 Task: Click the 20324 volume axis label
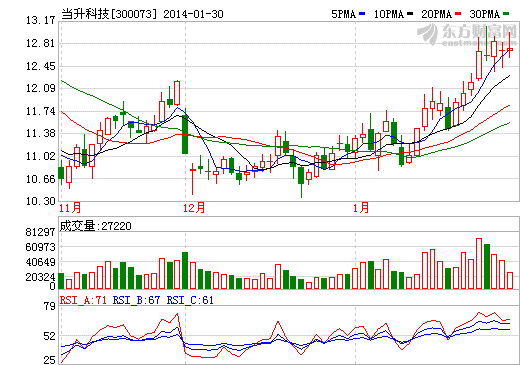(x=40, y=277)
